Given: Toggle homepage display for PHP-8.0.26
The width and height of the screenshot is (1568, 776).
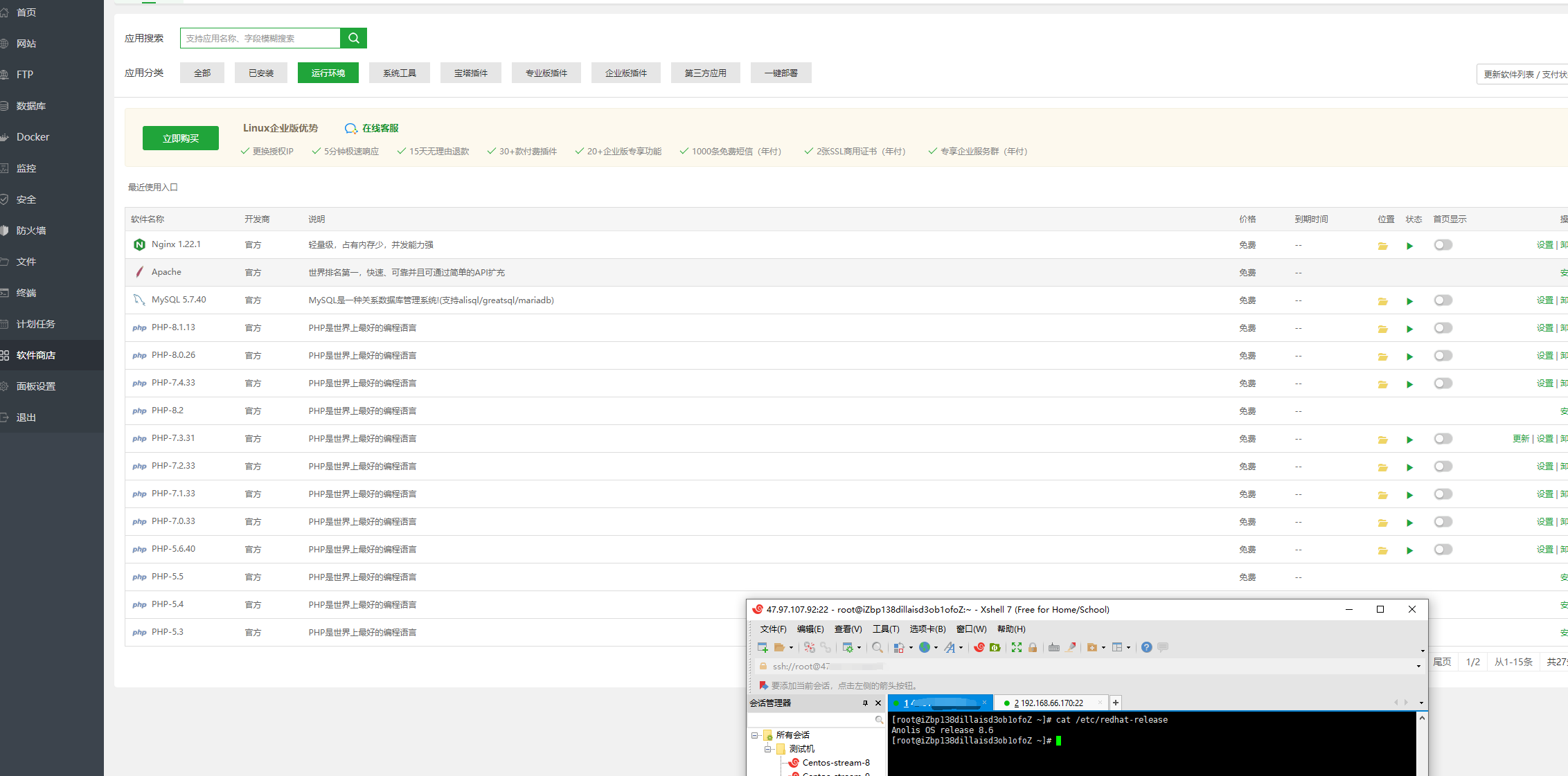Looking at the screenshot, I should click(x=1443, y=356).
